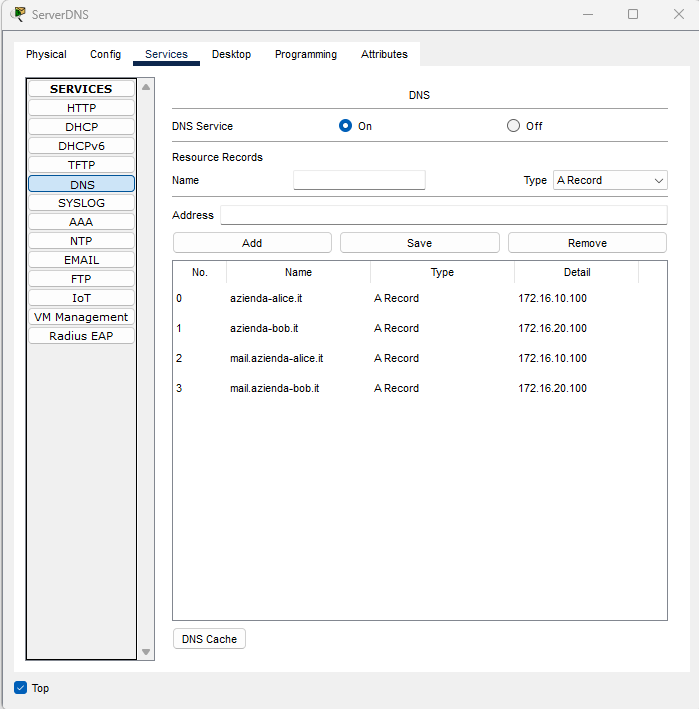
Task: Click the ServerDNS Packet Tracer app icon
Action: [18, 14]
